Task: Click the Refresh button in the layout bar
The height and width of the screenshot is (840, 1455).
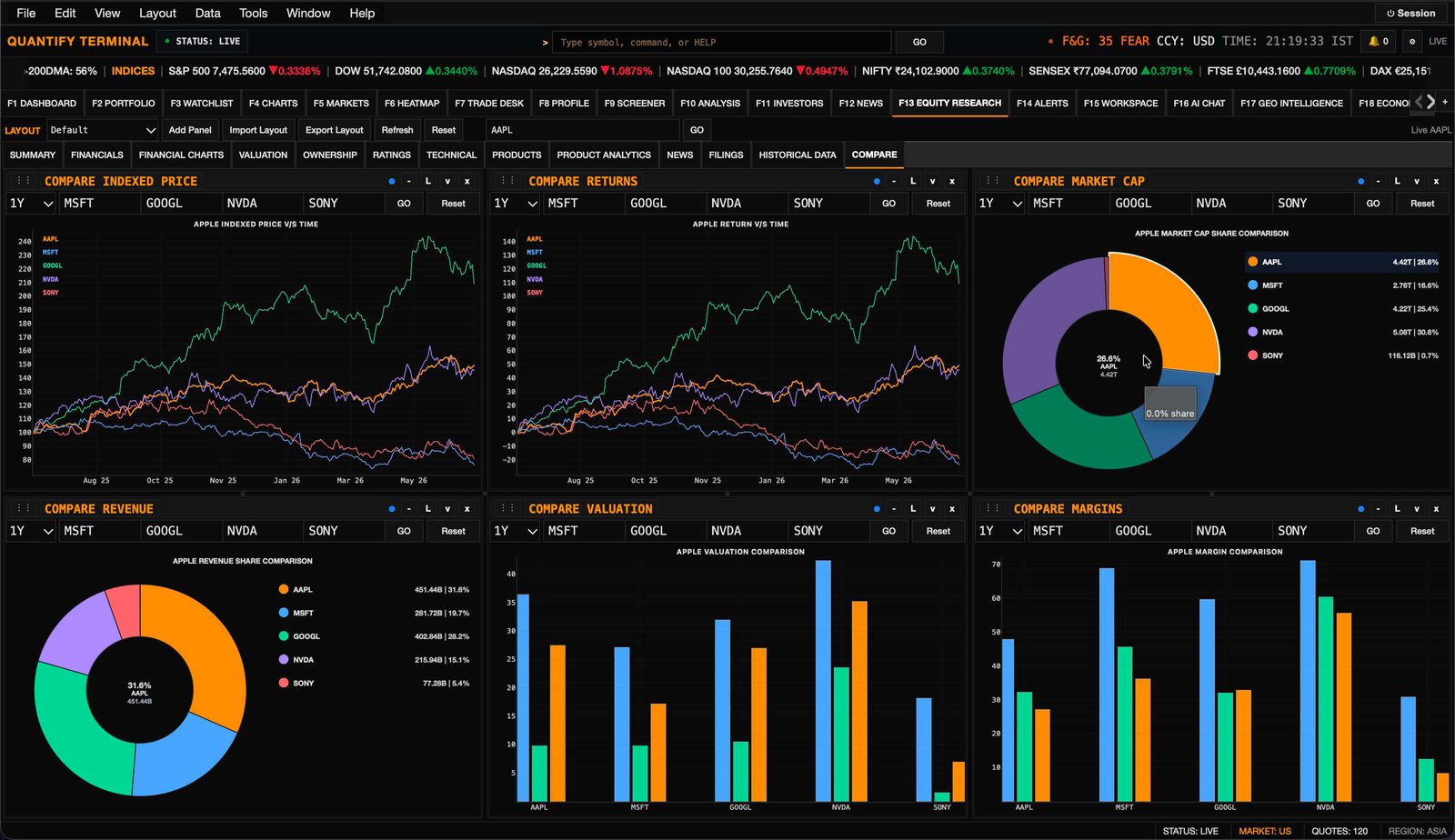Action: pos(397,130)
